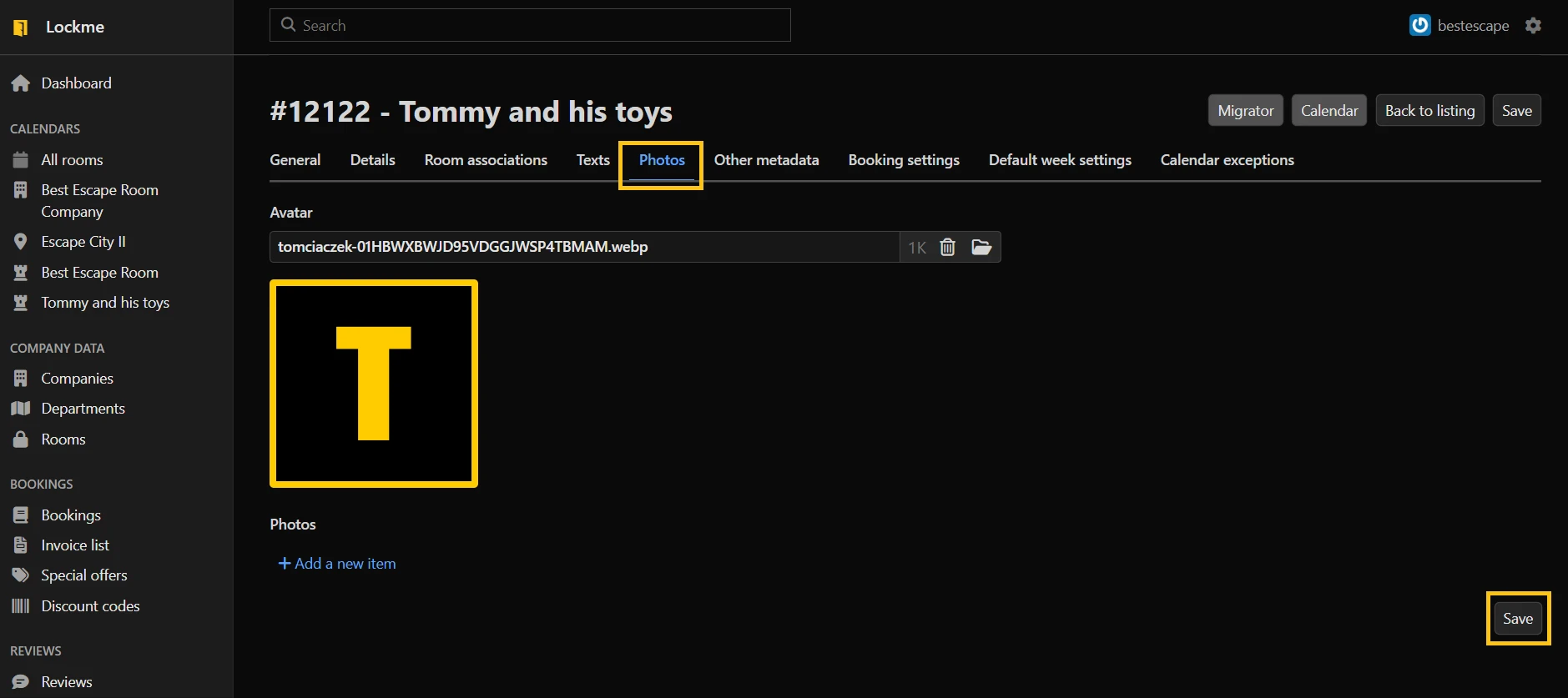
Task: Click the trash icon to delete avatar
Action: pos(947,247)
